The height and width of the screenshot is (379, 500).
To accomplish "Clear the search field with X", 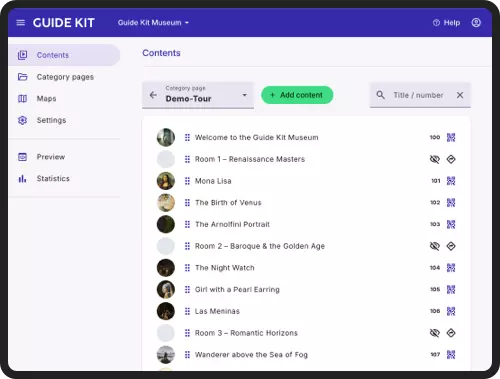I will coord(460,95).
